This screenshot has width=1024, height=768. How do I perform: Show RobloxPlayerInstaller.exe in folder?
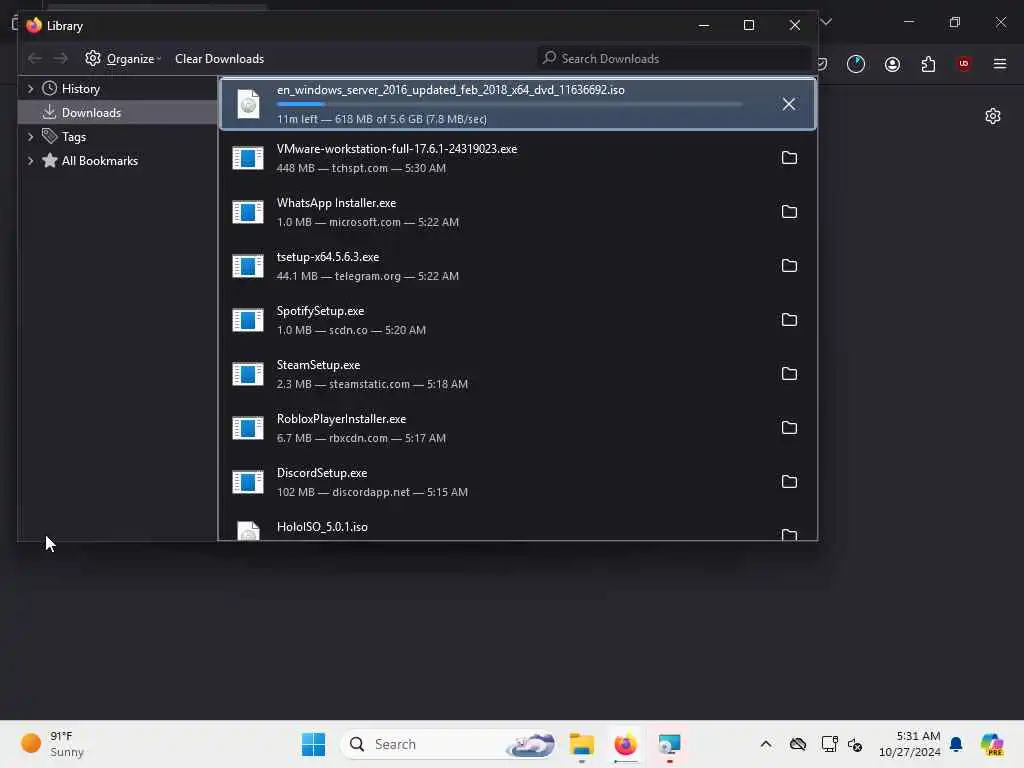(x=789, y=427)
